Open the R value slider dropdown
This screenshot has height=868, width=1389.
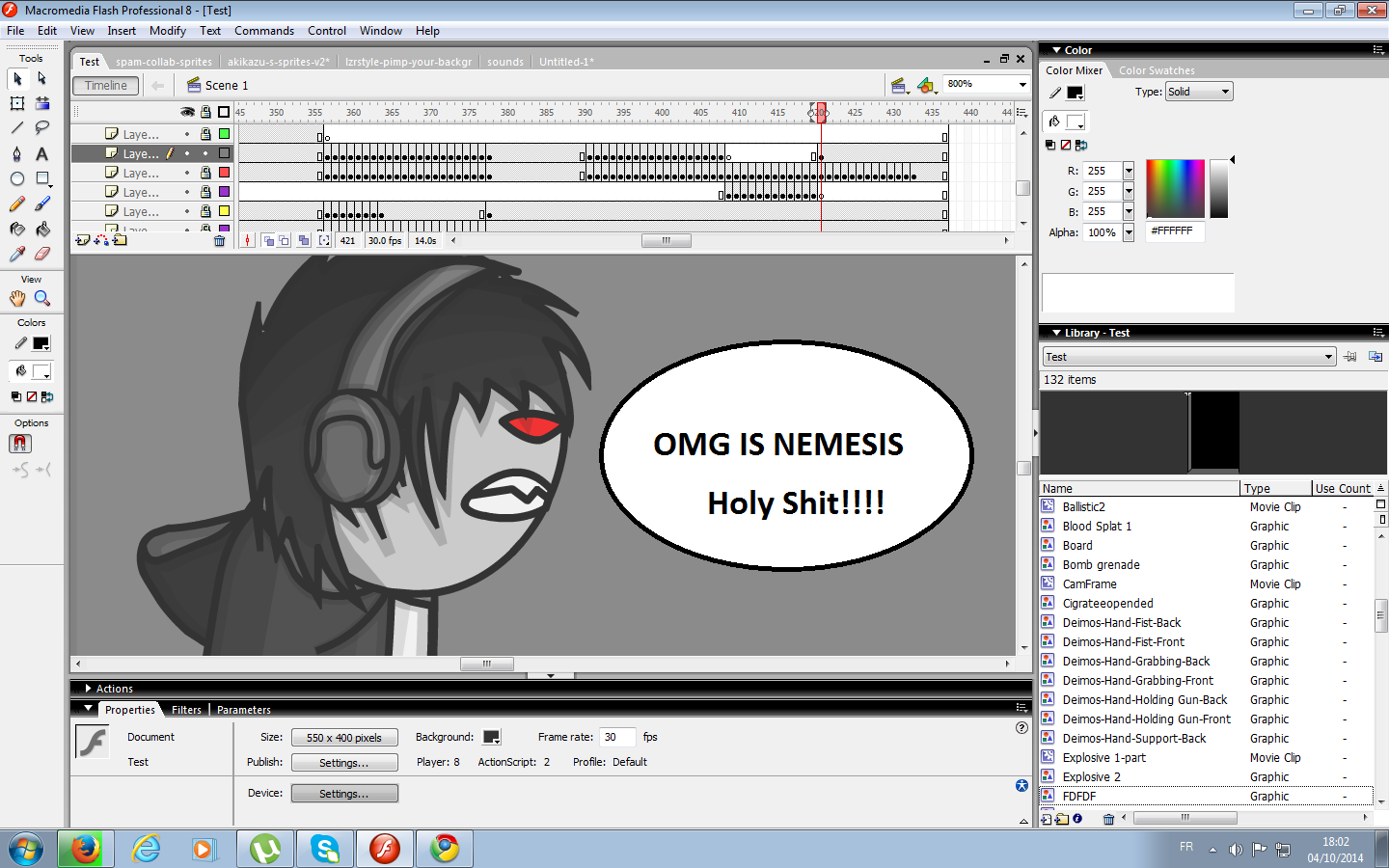(x=1129, y=171)
